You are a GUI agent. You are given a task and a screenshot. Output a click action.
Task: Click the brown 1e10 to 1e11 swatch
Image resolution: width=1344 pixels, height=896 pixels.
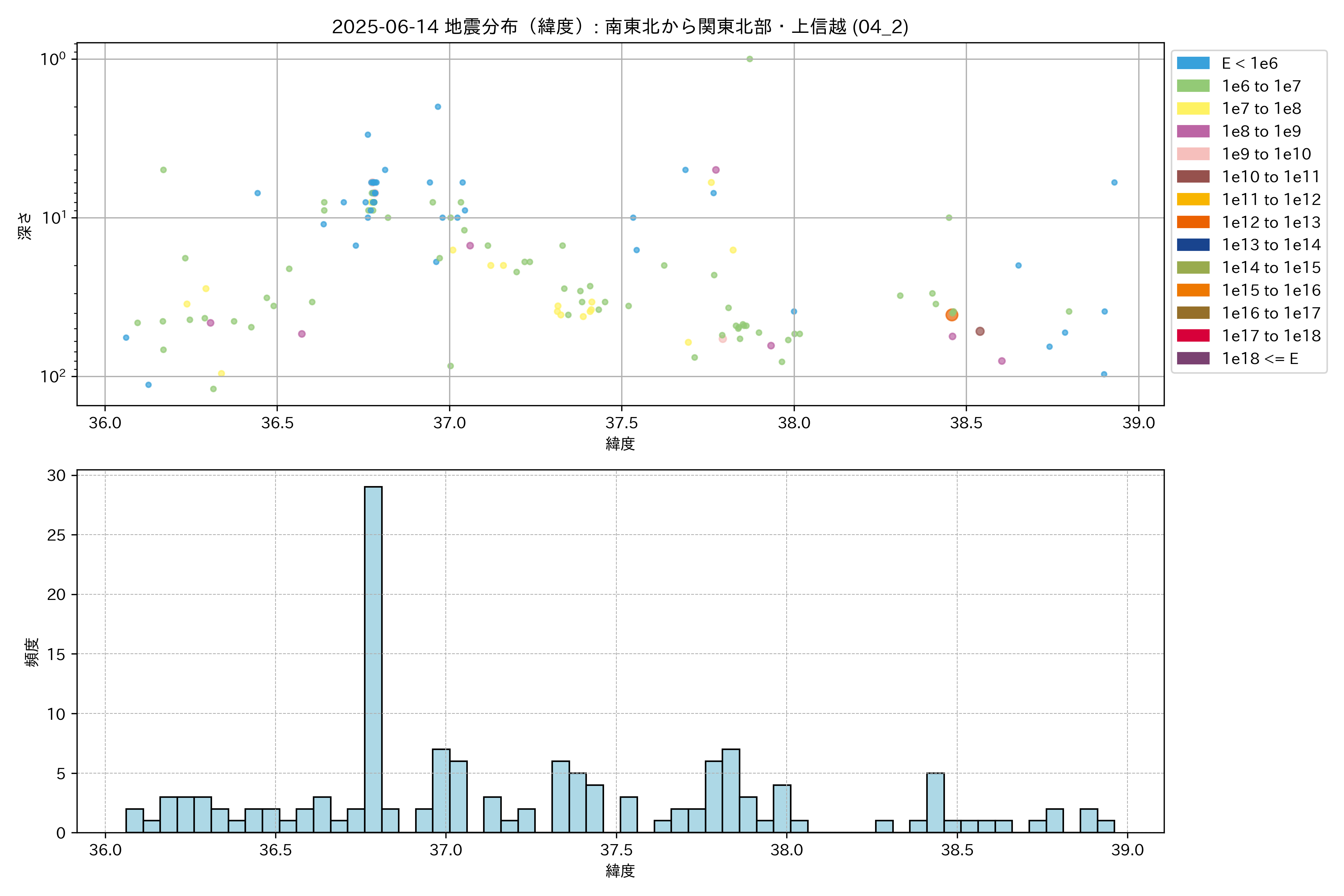point(1192,177)
